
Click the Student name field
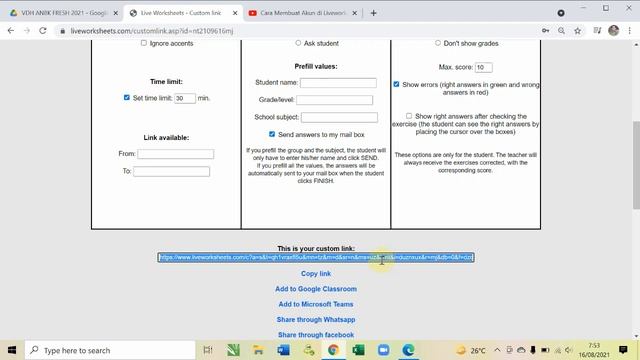338,83
